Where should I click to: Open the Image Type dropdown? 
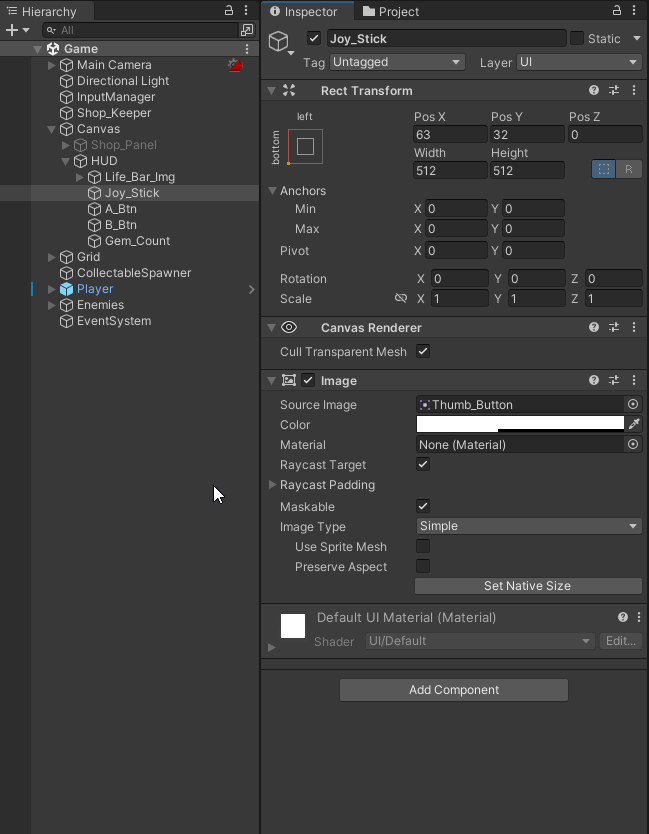point(529,526)
